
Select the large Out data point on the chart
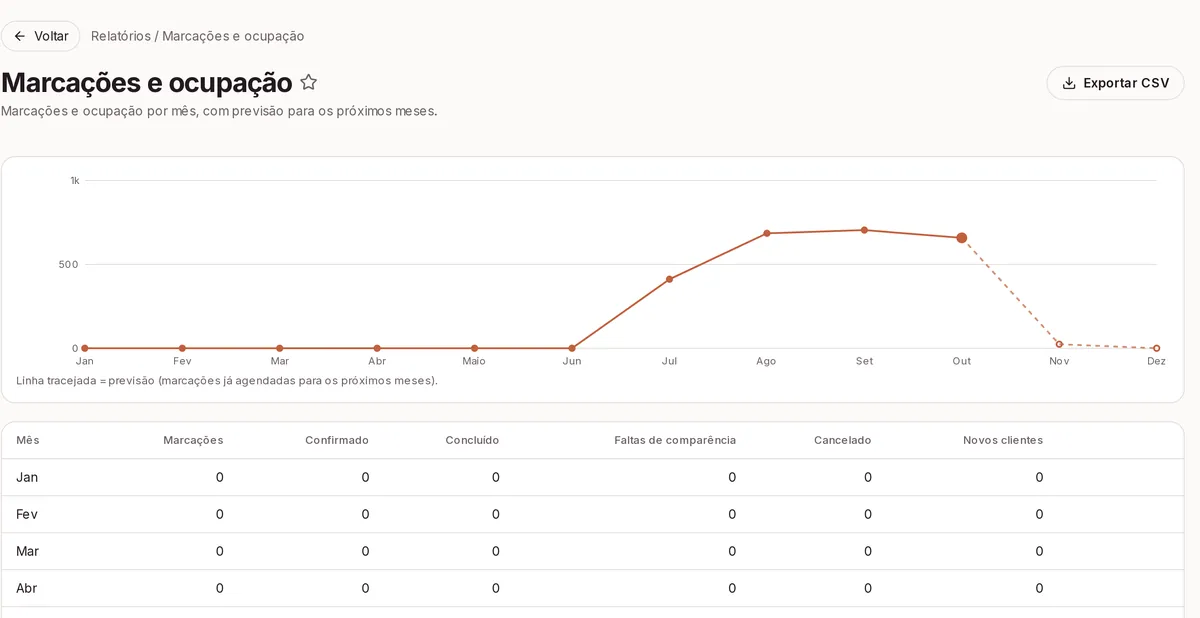tap(962, 238)
